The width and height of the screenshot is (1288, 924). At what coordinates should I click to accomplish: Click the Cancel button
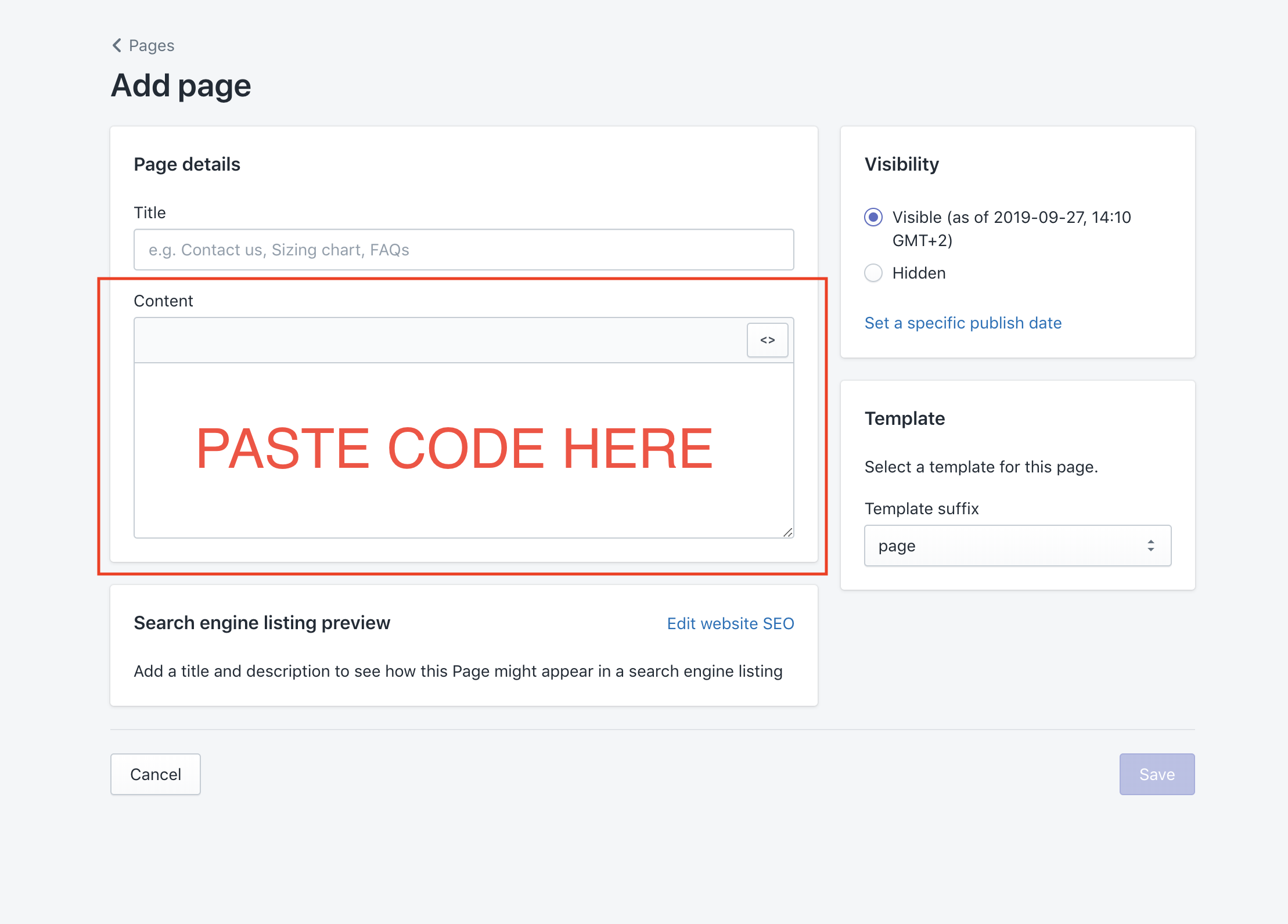156,774
